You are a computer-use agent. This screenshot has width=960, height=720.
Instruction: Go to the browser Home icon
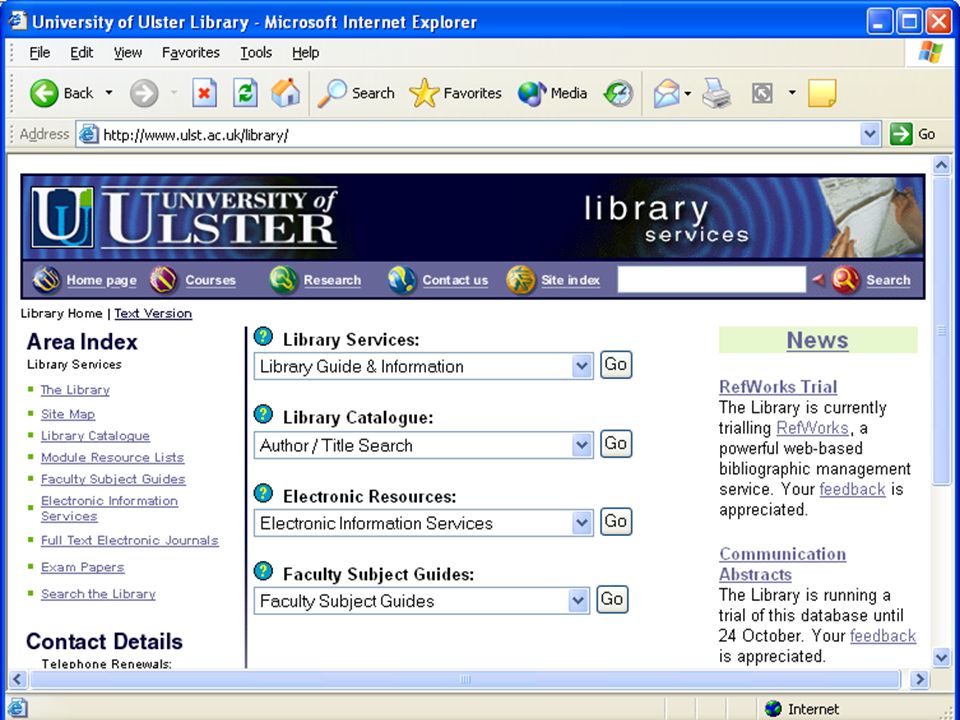[x=285, y=93]
